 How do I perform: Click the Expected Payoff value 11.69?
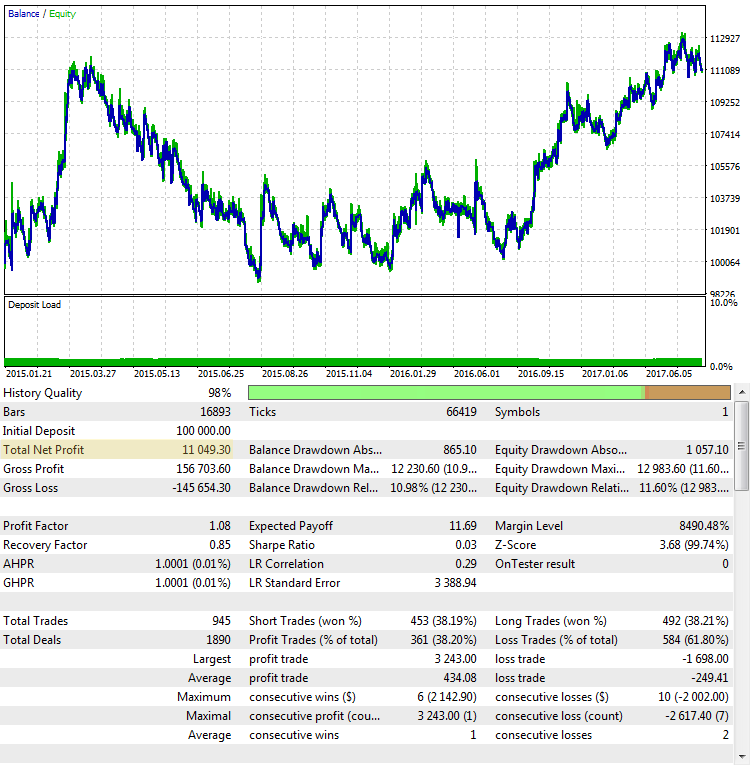pos(463,526)
